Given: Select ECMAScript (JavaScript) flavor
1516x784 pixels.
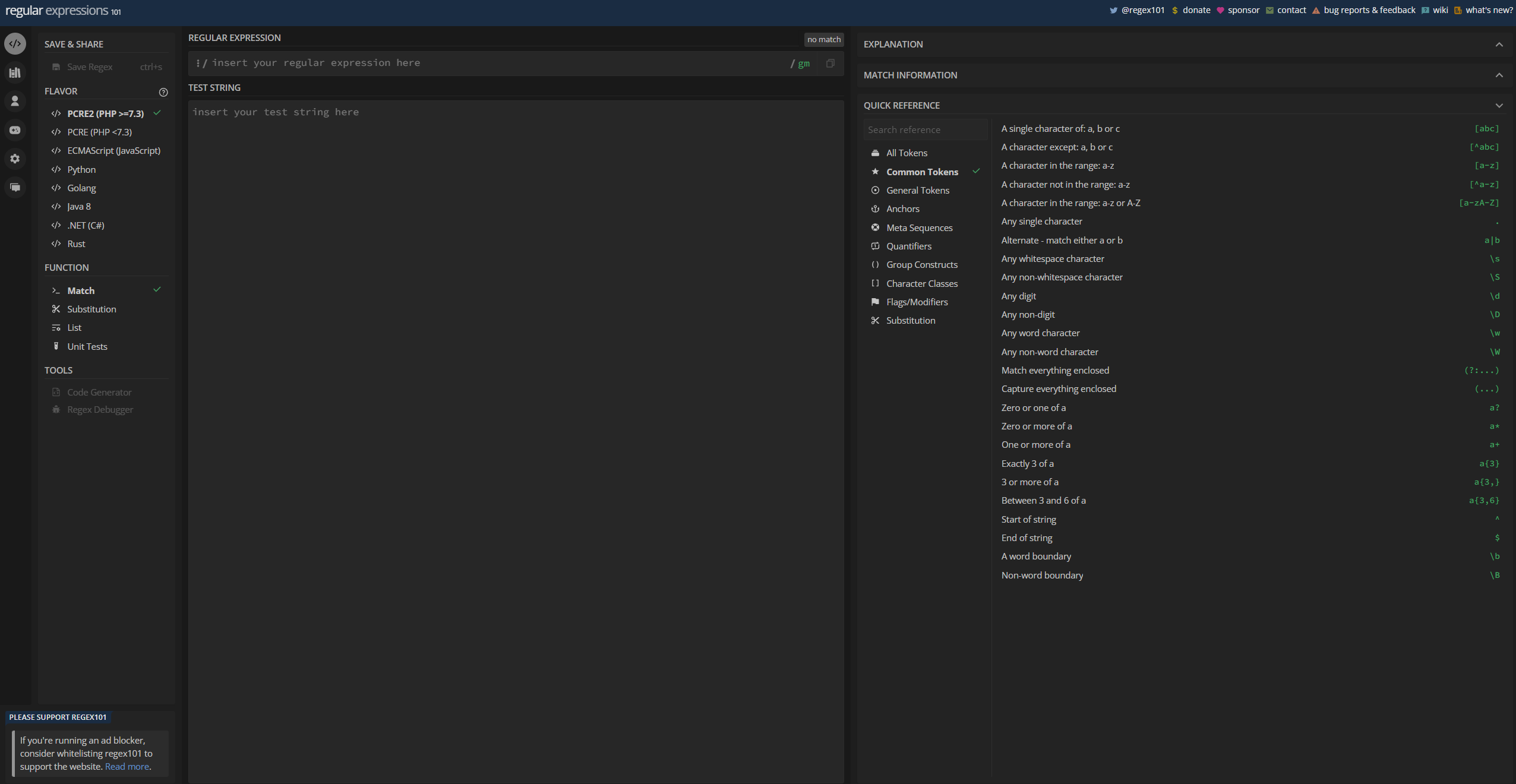Looking at the screenshot, I should tap(113, 151).
